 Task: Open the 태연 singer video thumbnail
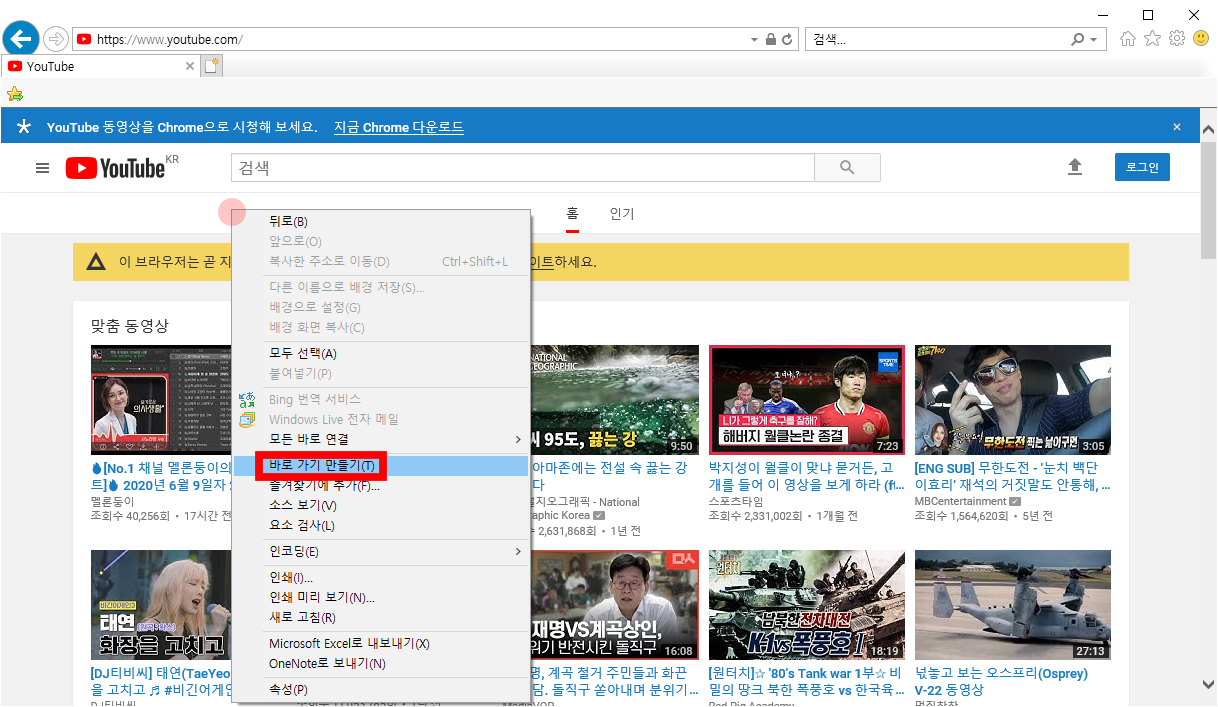[x=161, y=604]
